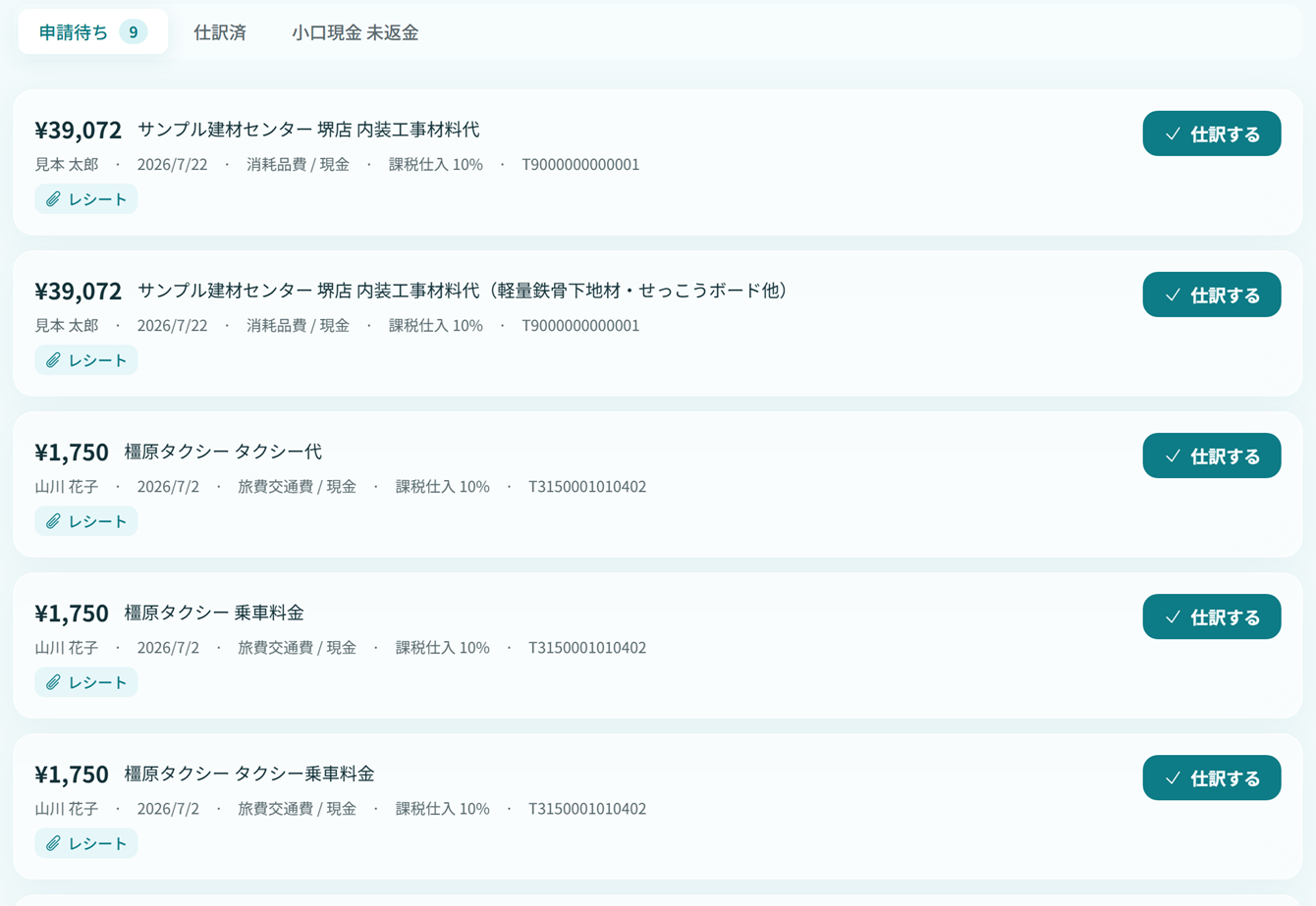Click 仕訳する on the 内装工事材料代 entry without the 軽量鉄骨 note
Screen dimensions: 1316x906
pyautogui.click(x=1211, y=133)
